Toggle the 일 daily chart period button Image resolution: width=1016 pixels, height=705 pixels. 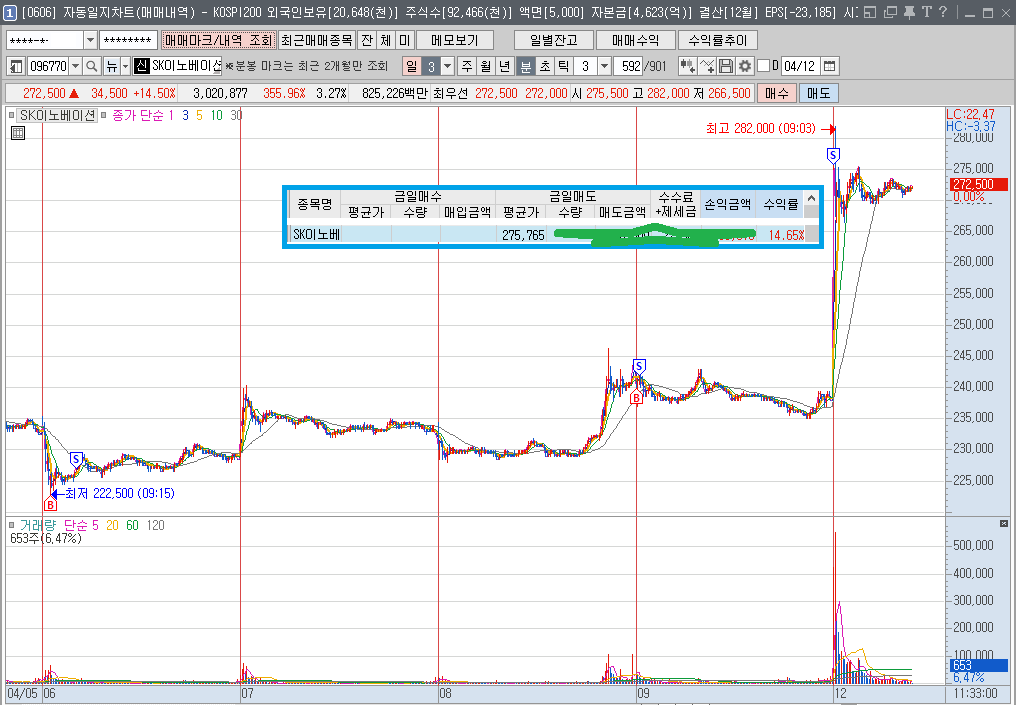coord(411,66)
